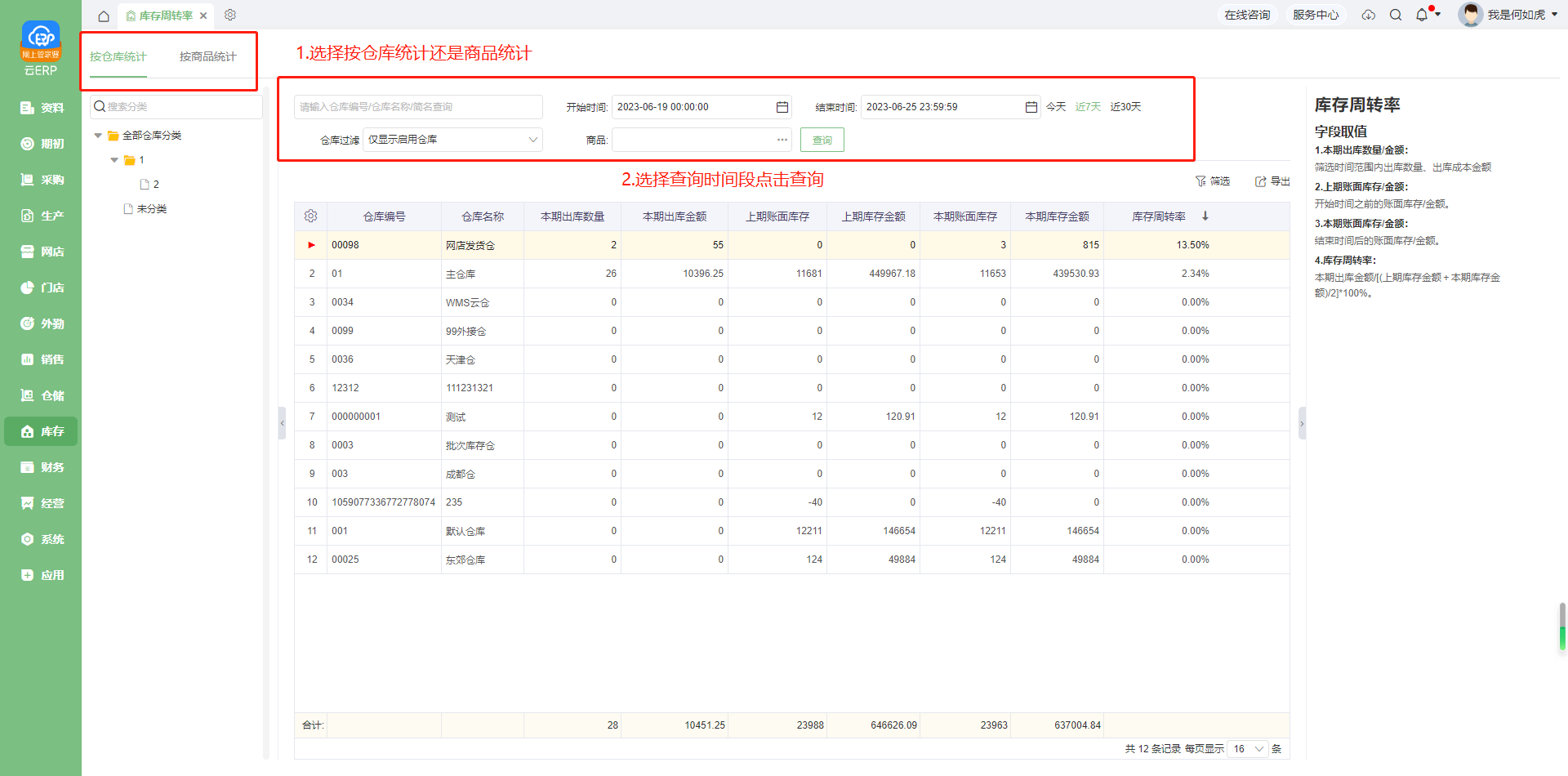Open the user menu 我是何如虎
The width and height of the screenshot is (1568, 776).
coord(1508,15)
